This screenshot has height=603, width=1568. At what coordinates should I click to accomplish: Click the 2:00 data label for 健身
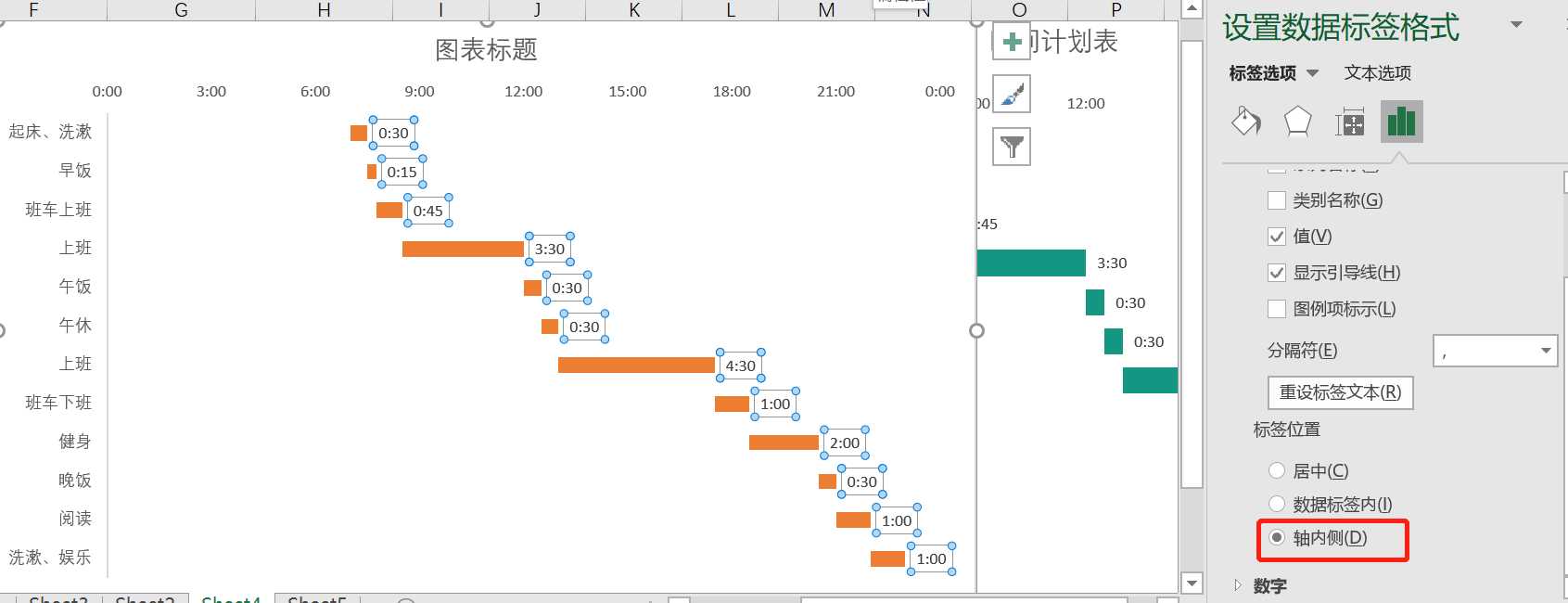[x=845, y=443]
